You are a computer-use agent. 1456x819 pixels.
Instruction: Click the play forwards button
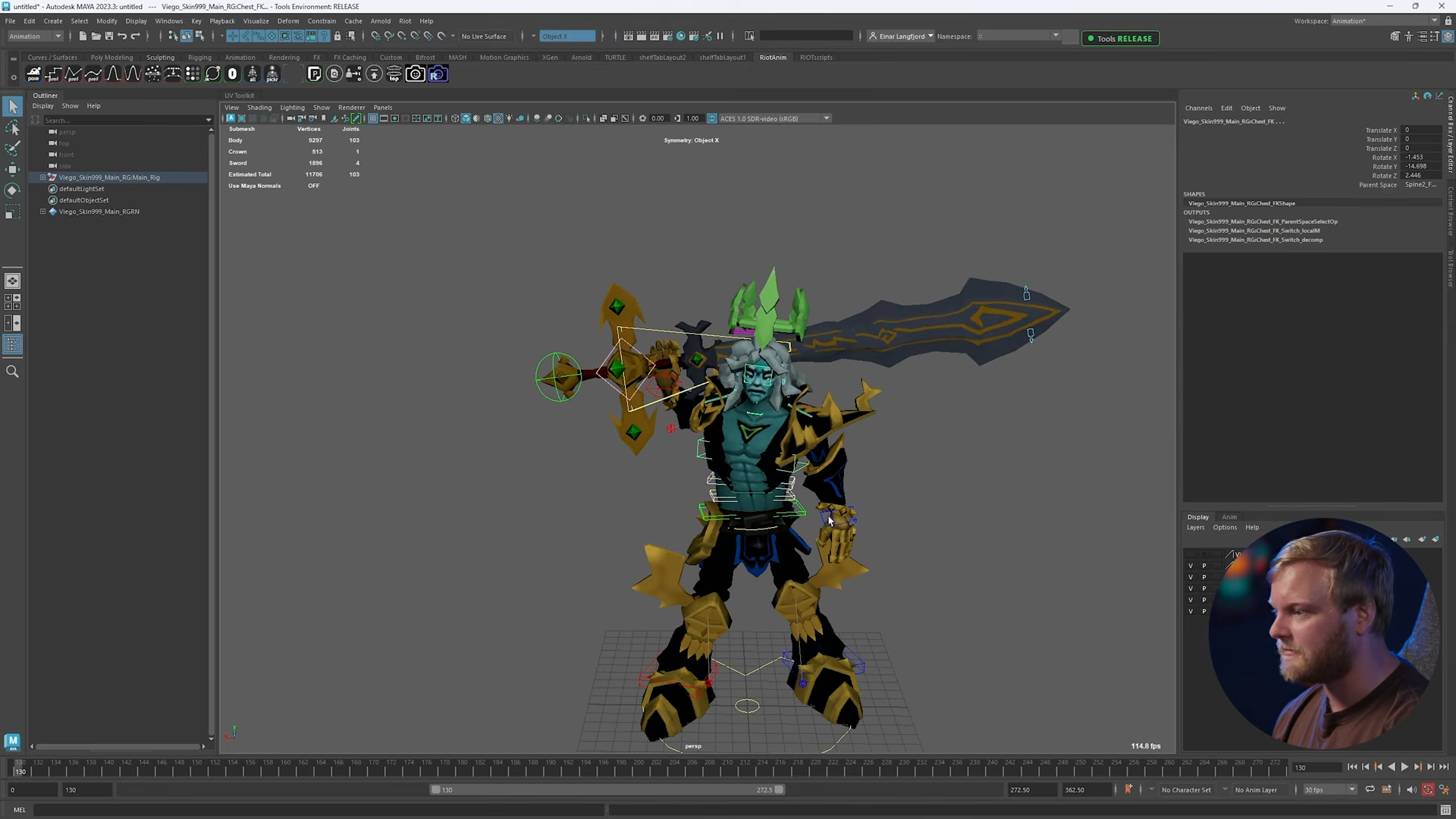[1404, 767]
